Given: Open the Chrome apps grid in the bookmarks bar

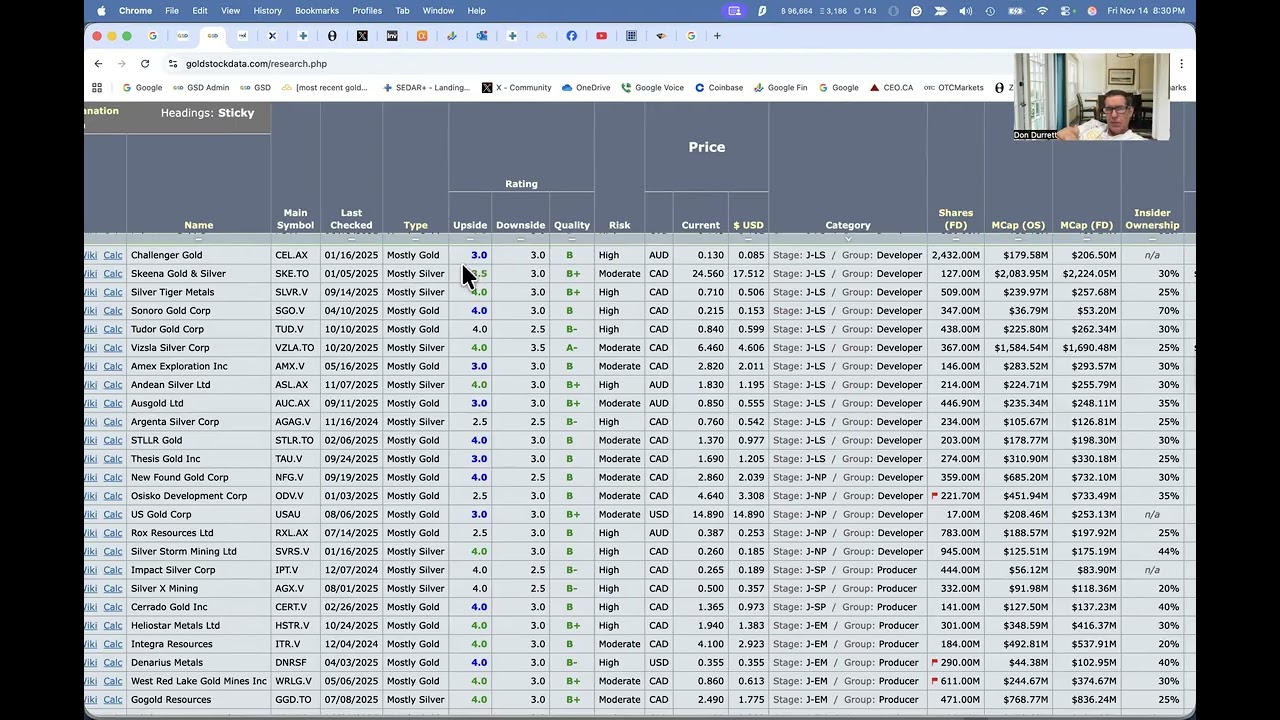Looking at the screenshot, I should coord(98,87).
